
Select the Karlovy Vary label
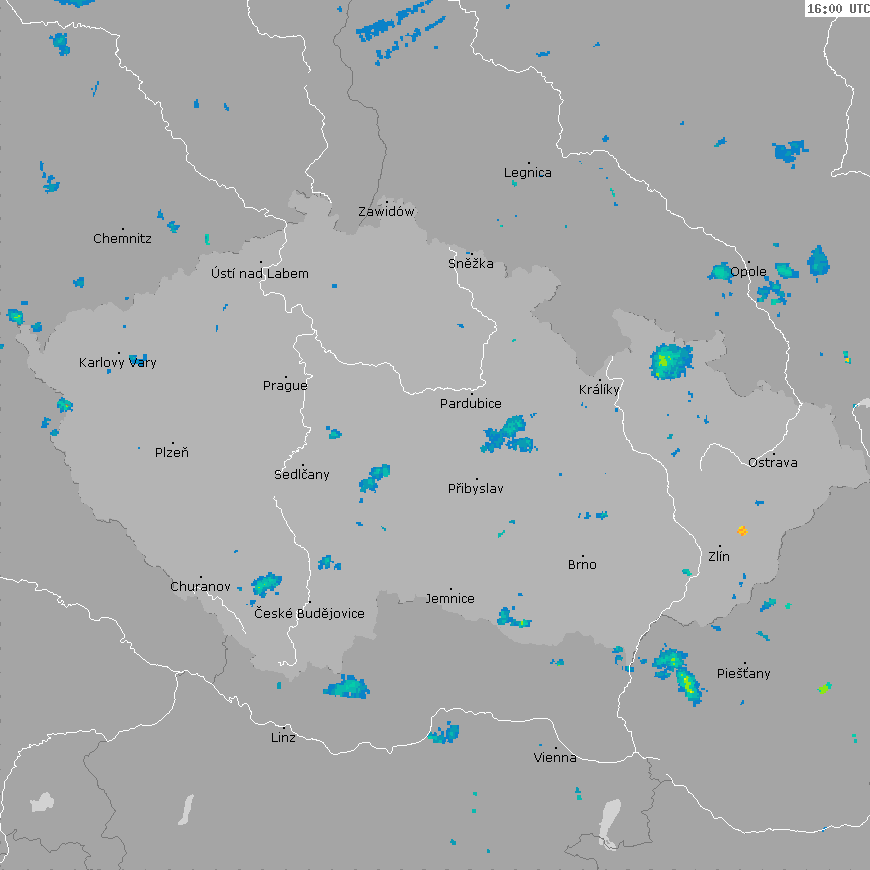pos(118,363)
